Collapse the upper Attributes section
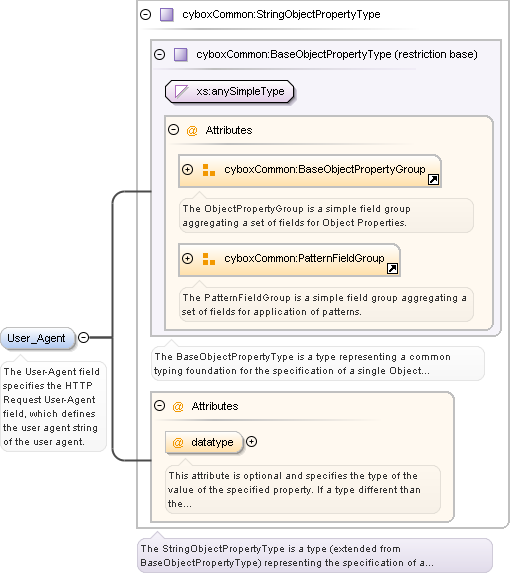511x576 pixels. tap(173, 130)
